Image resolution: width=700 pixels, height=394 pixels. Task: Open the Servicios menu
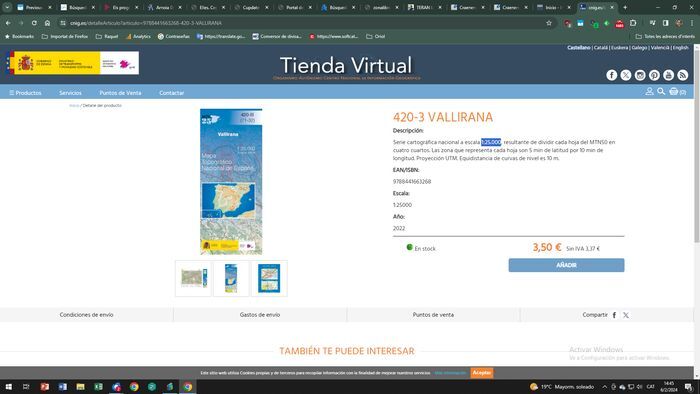click(x=70, y=93)
